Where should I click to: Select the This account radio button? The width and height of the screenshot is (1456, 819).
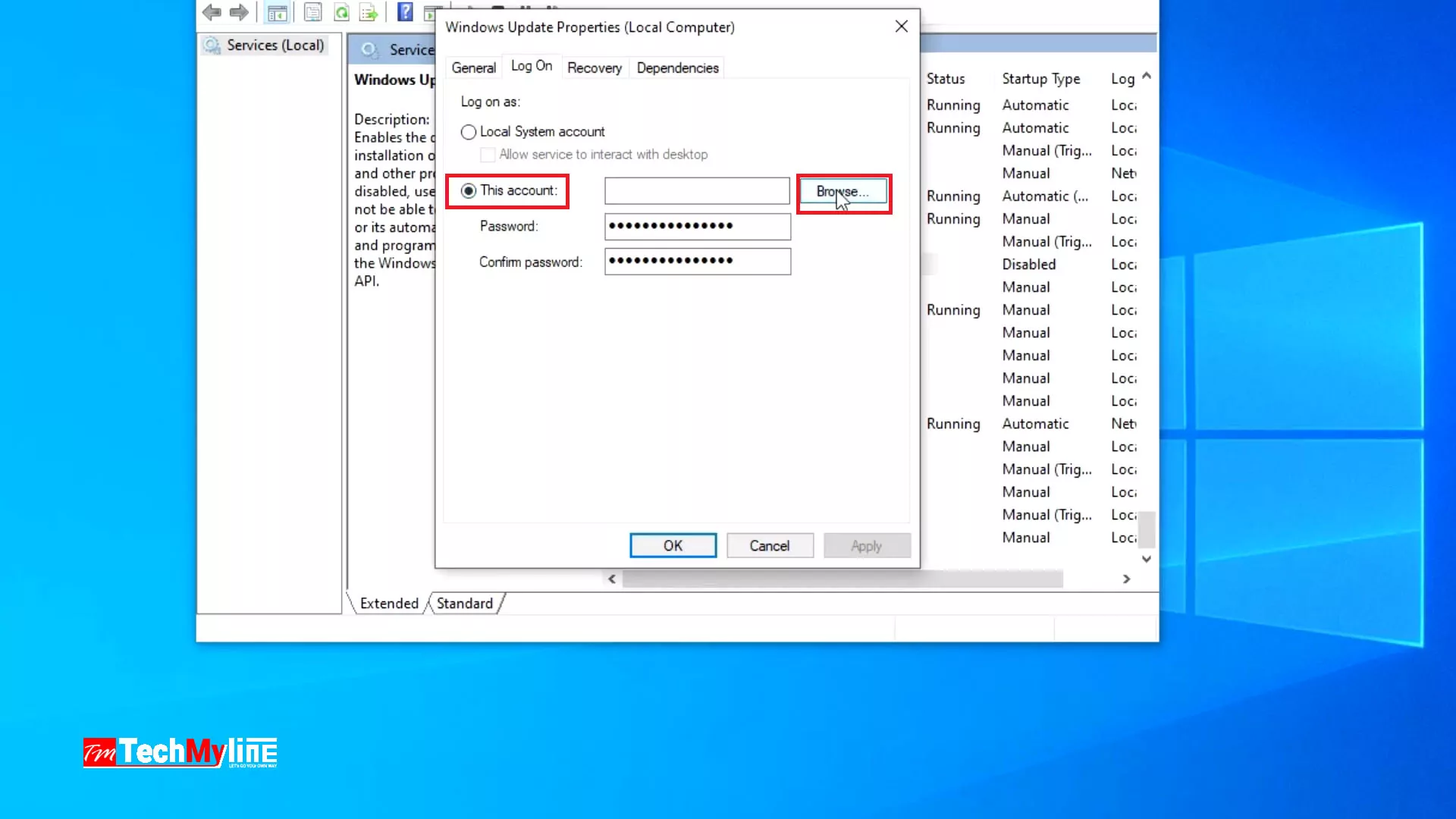click(x=469, y=191)
